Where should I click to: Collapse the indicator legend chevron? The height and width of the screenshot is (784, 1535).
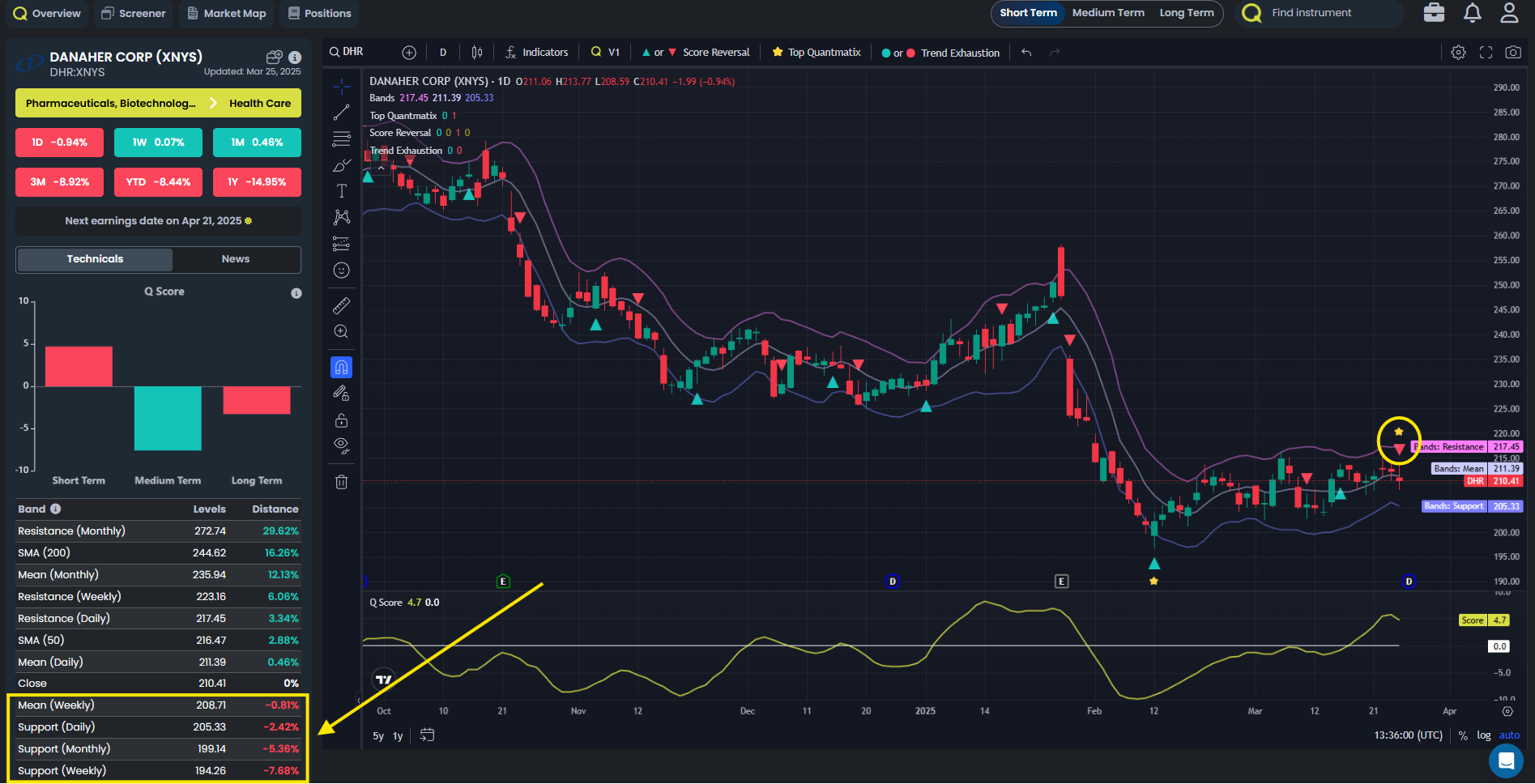[381, 168]
